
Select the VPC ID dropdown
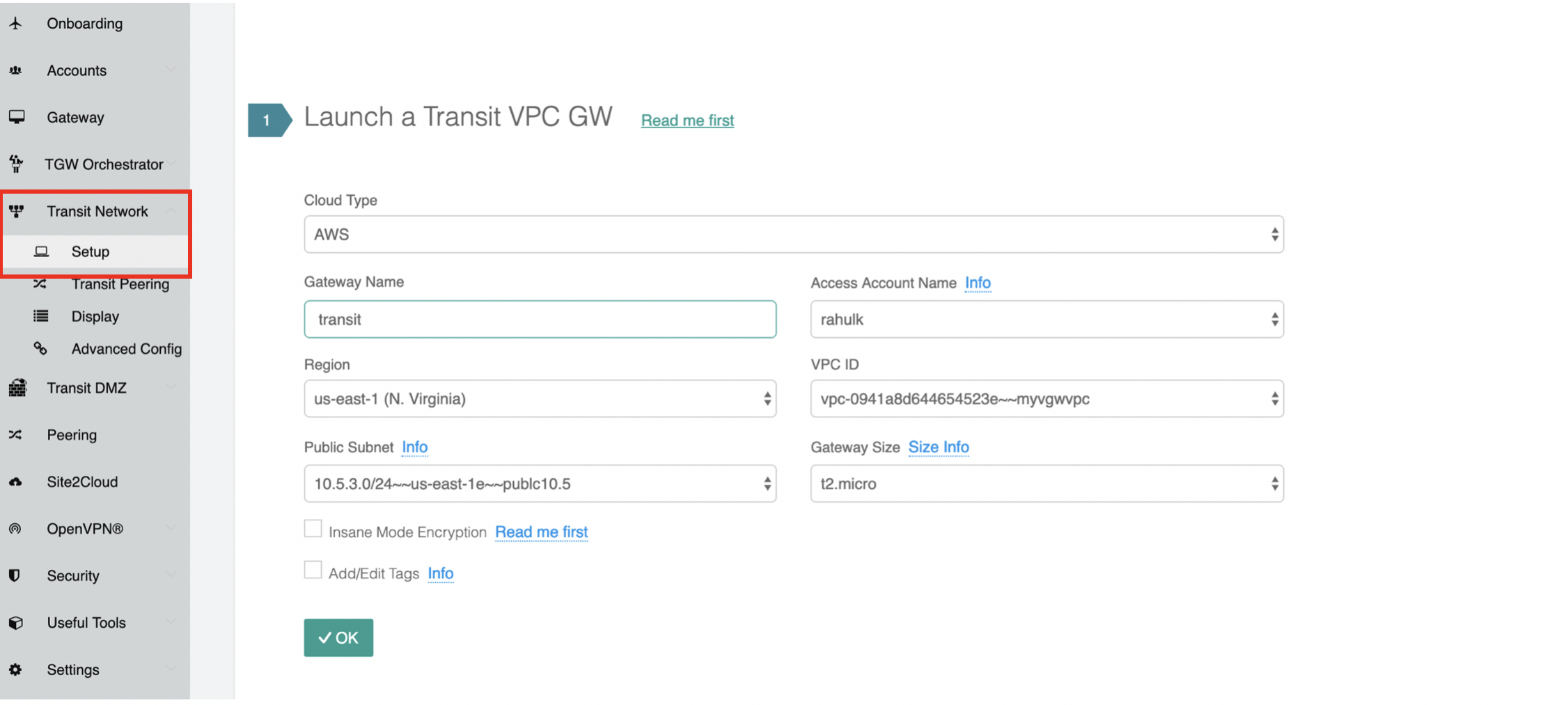point(1046,399)
